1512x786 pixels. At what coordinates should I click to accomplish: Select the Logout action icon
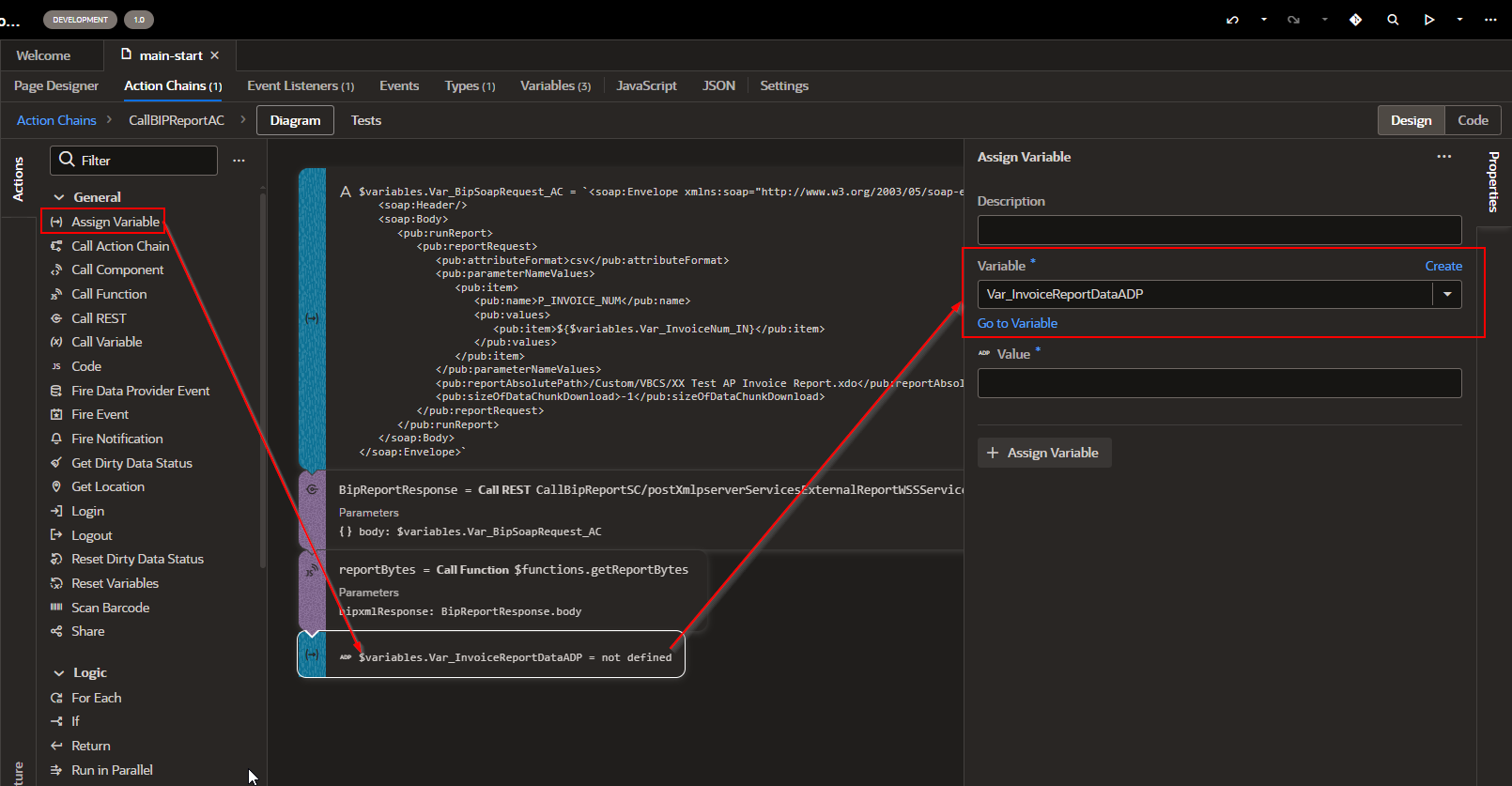click(x=56, y=535)
